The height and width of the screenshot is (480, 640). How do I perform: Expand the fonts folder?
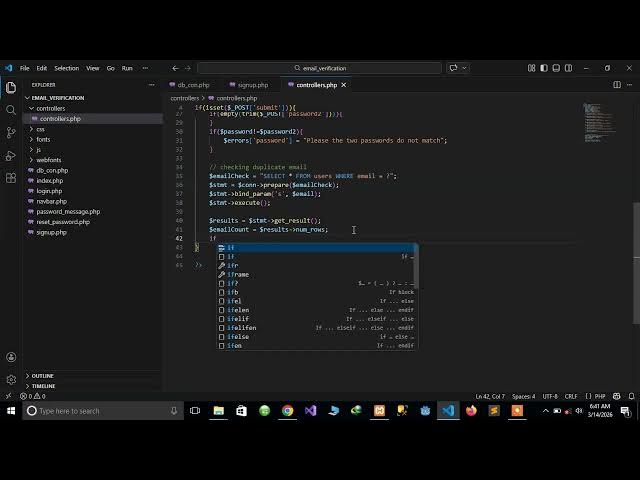coord(43,140)
